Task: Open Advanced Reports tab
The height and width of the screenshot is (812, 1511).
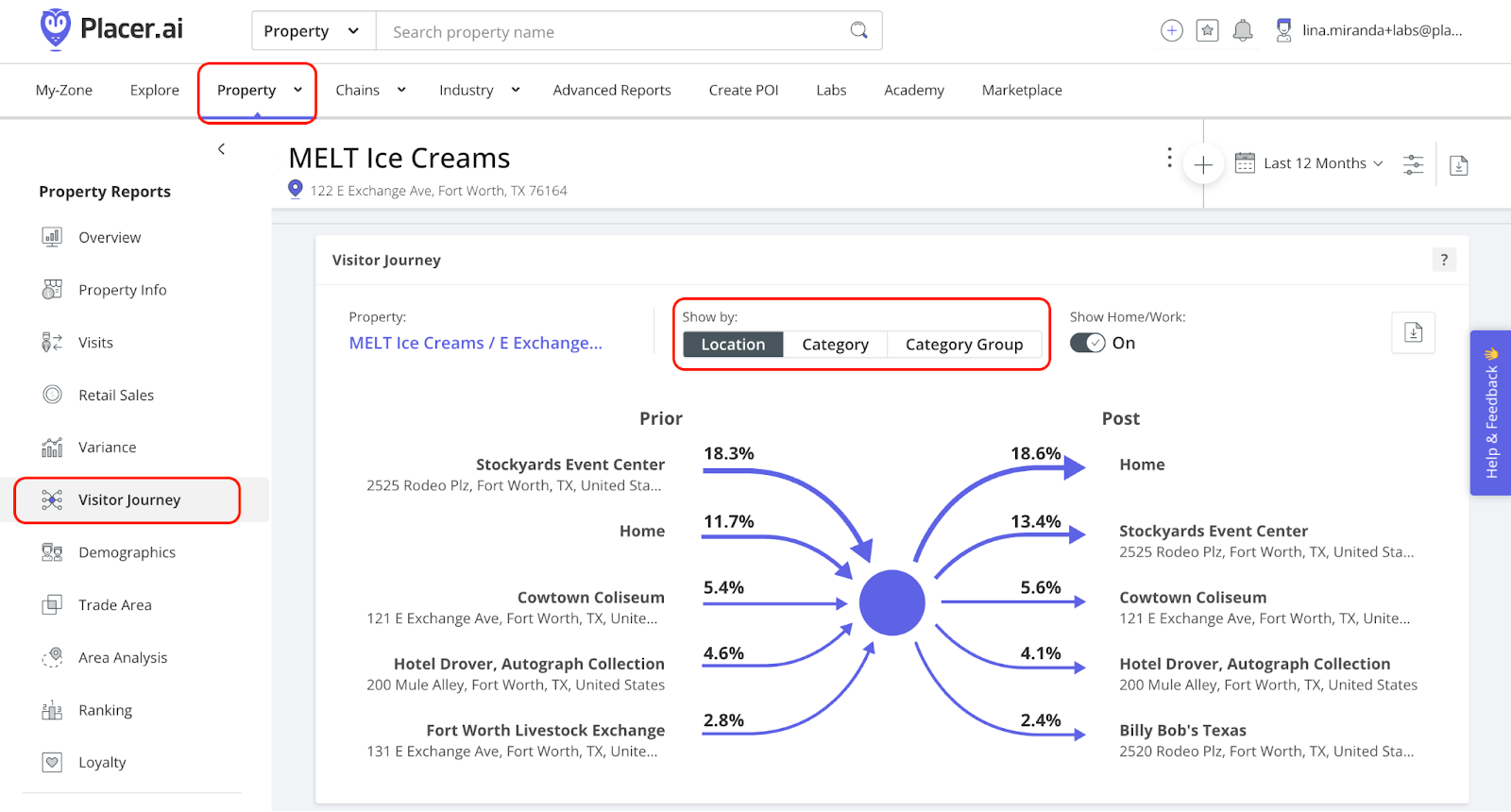Action: coord(612,90)
